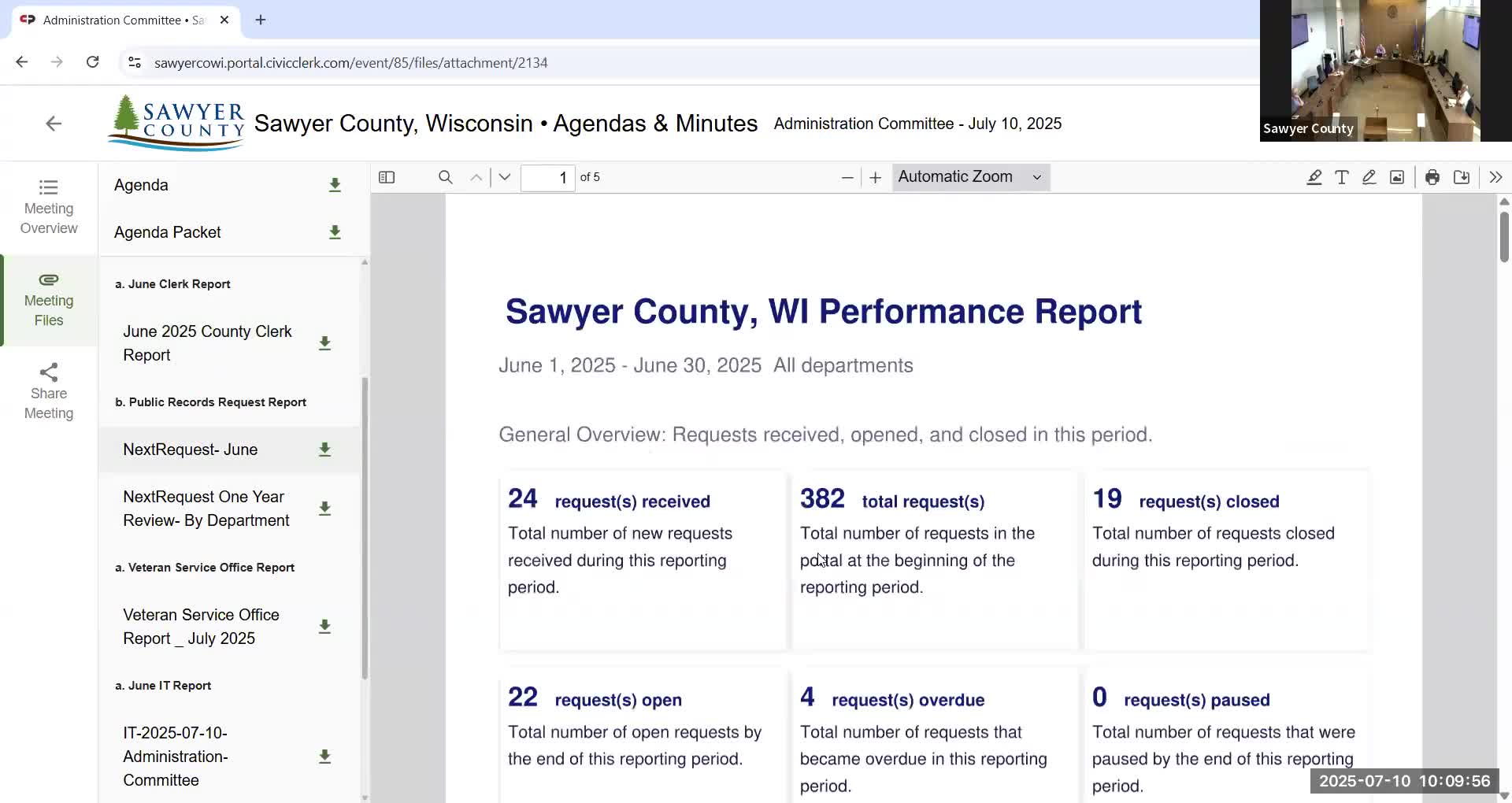Image resolution: width=1512 pixels, height=803 pixels.
Task: Select the add text annotation tool
Action: (1342, 177)
